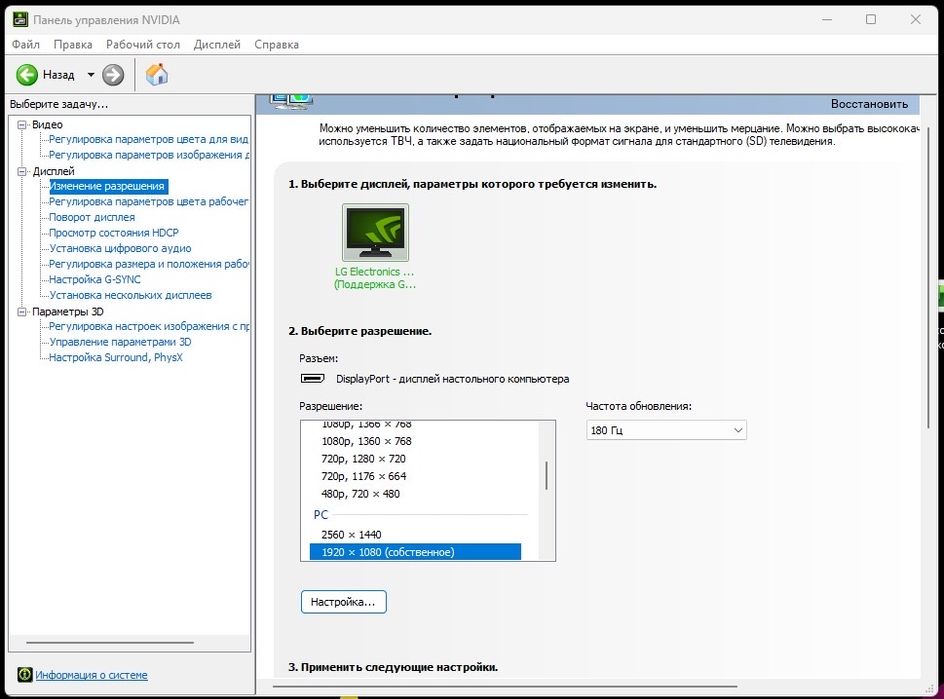Select resolution 1080p, 1360 × 768
This screenshot has height=699, width=944.
pos(367,441)
